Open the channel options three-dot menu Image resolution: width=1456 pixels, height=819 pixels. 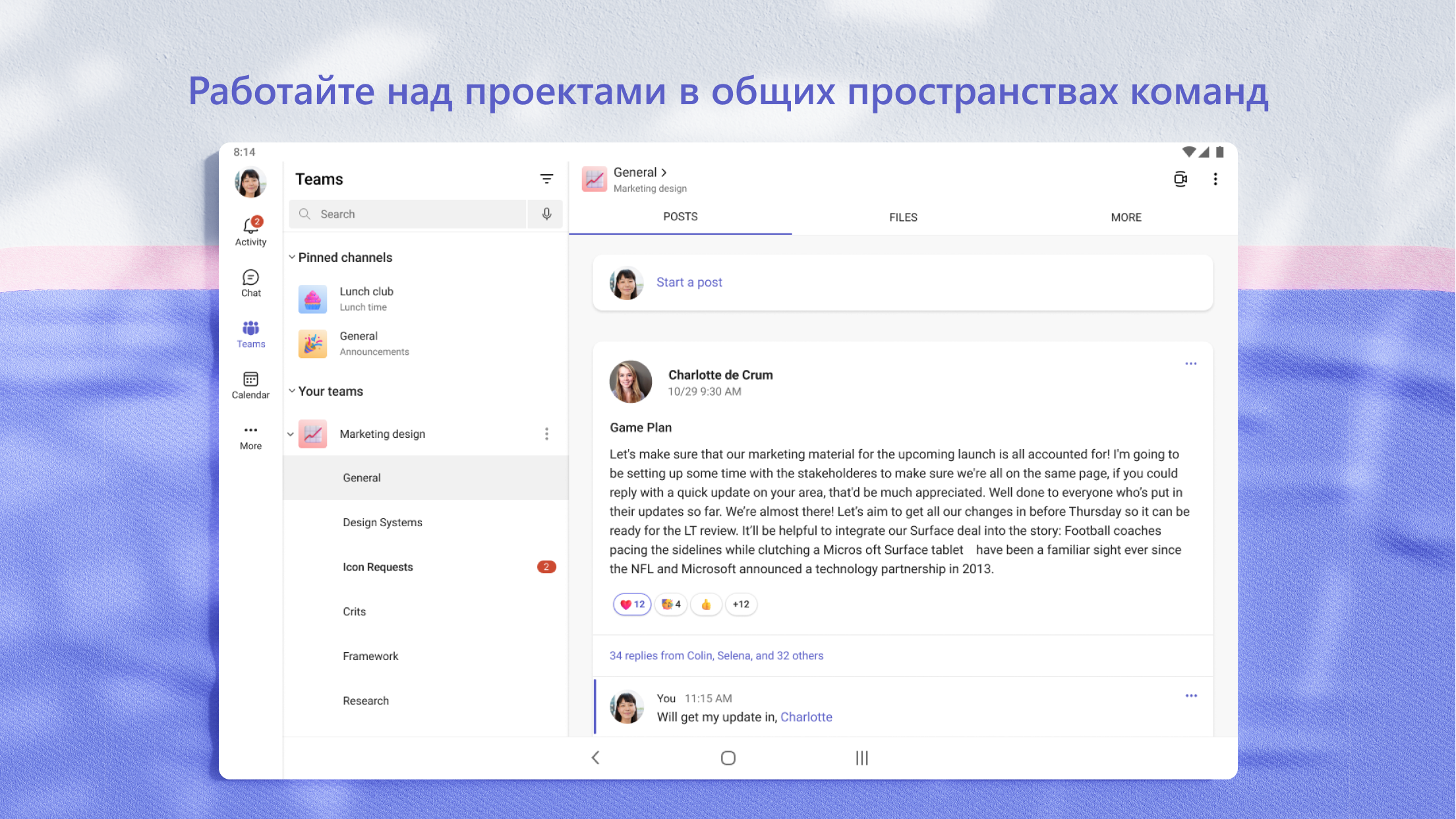pos(1215,179)
